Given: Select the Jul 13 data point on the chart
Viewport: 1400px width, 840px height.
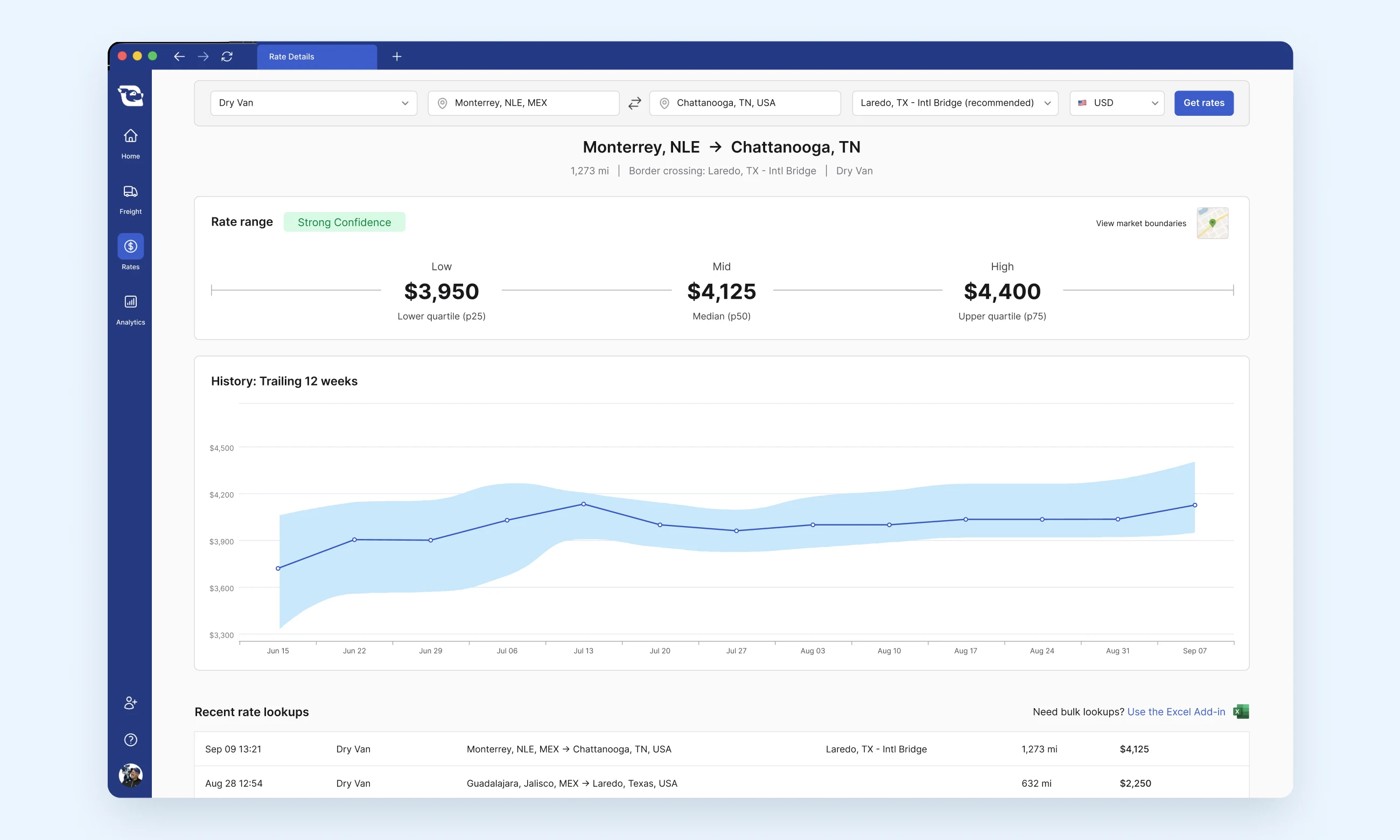Looking at the screenshot, I should pyautogui.click(x=584, y=504).
